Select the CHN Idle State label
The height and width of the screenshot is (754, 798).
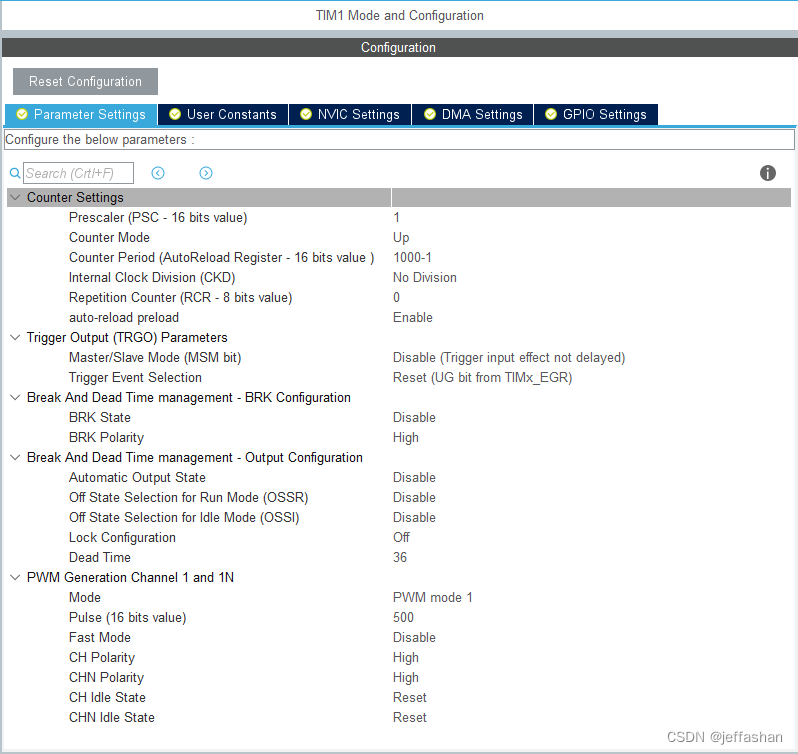(x=112, y=717)
